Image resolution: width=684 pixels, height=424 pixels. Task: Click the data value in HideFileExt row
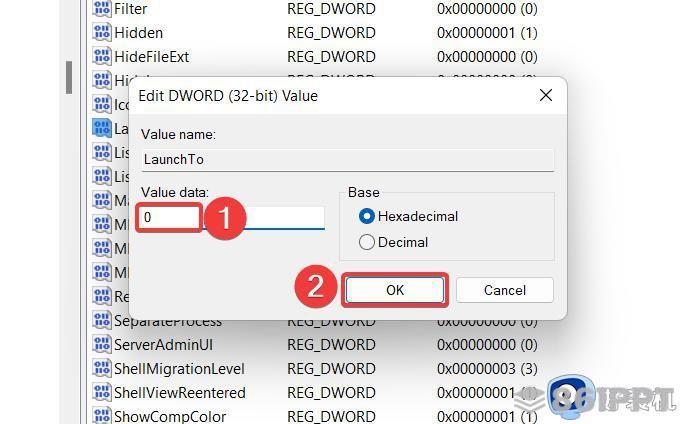coord(487,57)
